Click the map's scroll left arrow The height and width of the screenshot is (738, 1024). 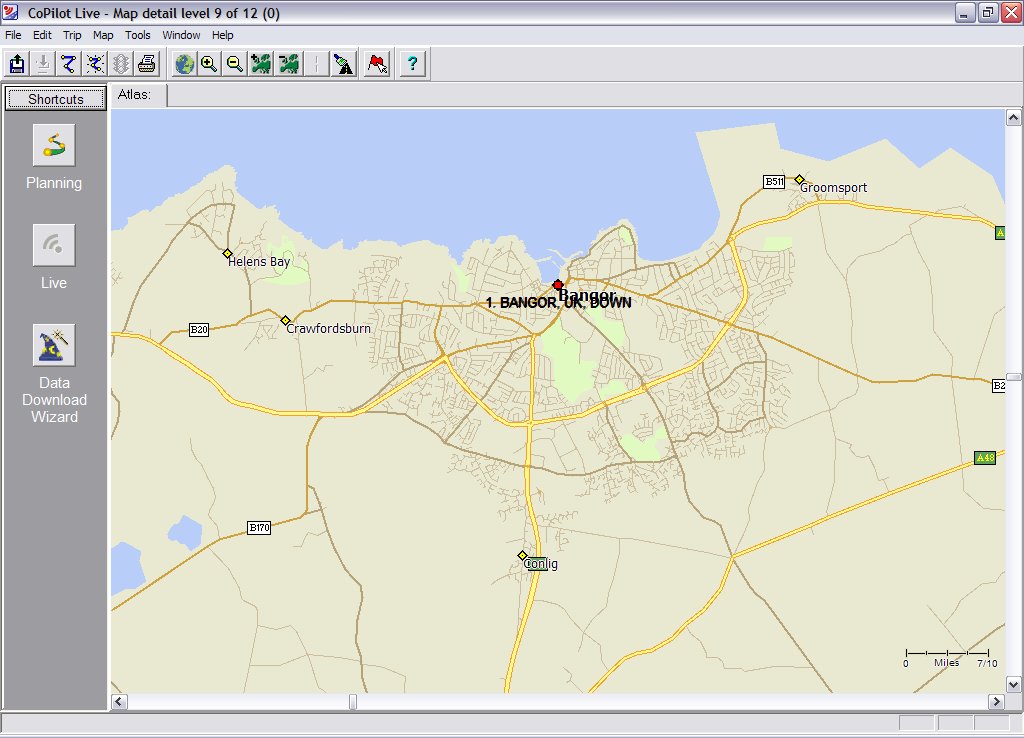tap(119, 701)
